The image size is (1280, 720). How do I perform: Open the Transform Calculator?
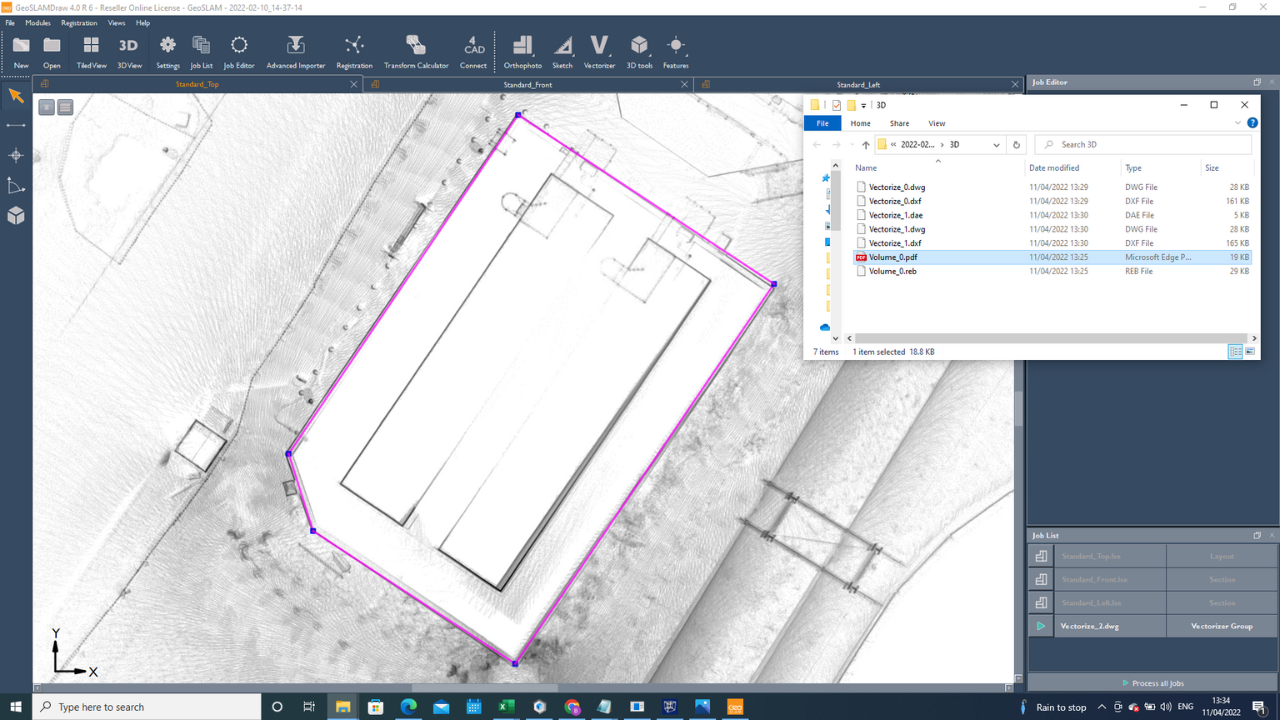click(x=416, y=51)
